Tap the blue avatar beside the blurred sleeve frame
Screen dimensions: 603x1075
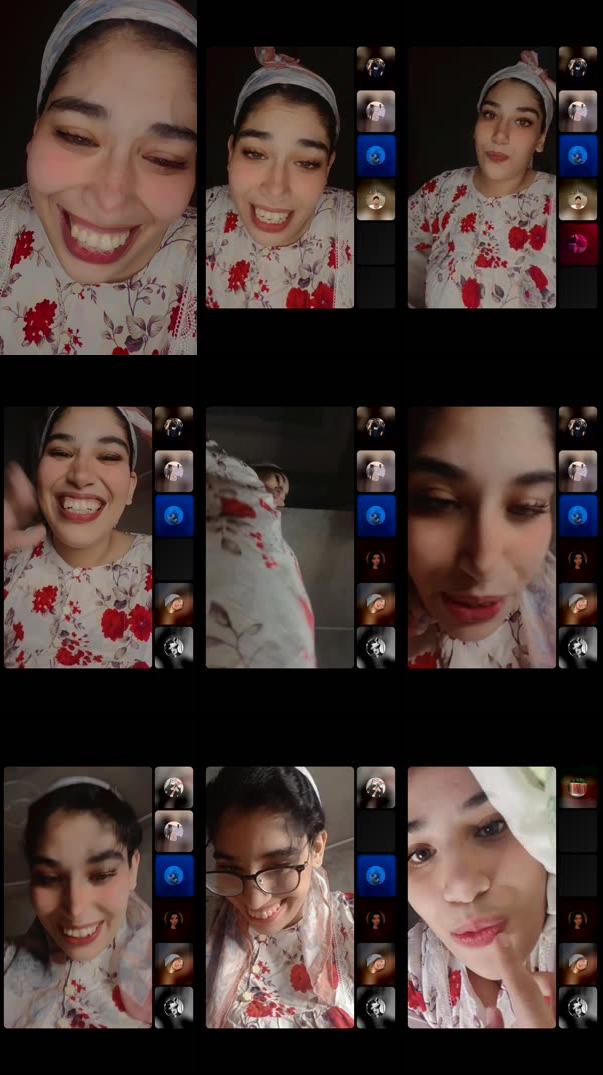click(x=376, y=516)
